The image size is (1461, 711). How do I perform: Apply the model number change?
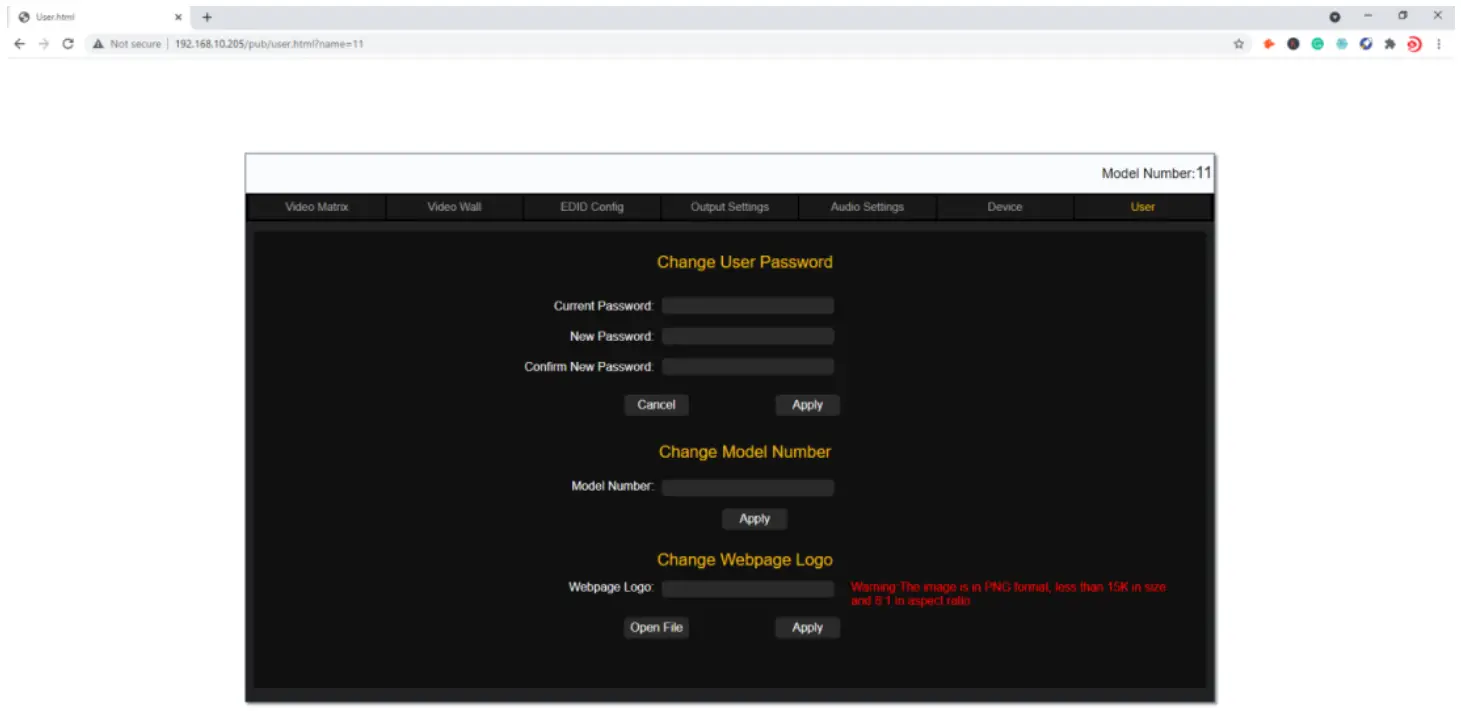pos(754,519)
